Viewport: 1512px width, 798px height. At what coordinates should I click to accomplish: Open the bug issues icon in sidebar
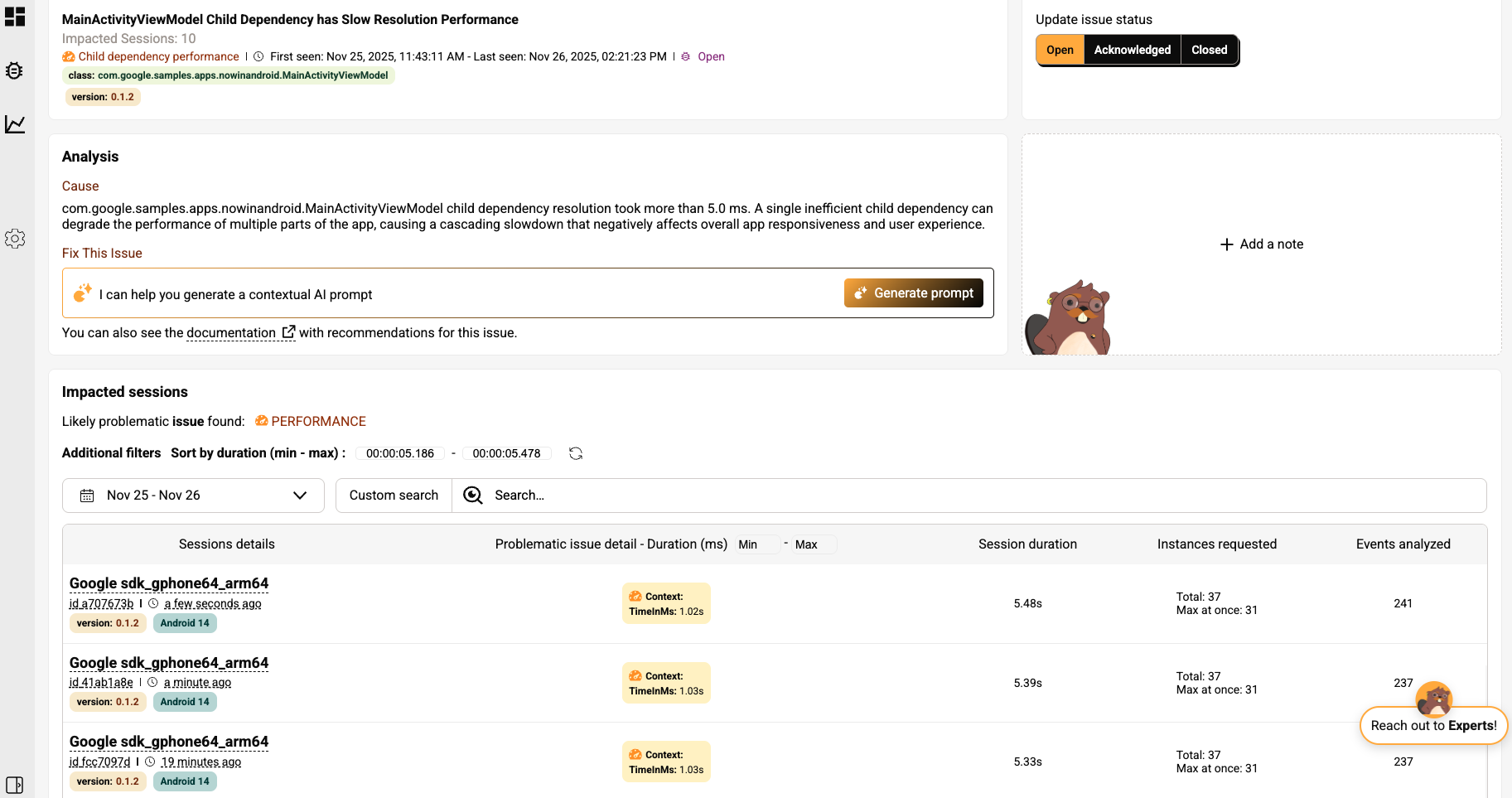pyautogui.click(x=14, y=71)
